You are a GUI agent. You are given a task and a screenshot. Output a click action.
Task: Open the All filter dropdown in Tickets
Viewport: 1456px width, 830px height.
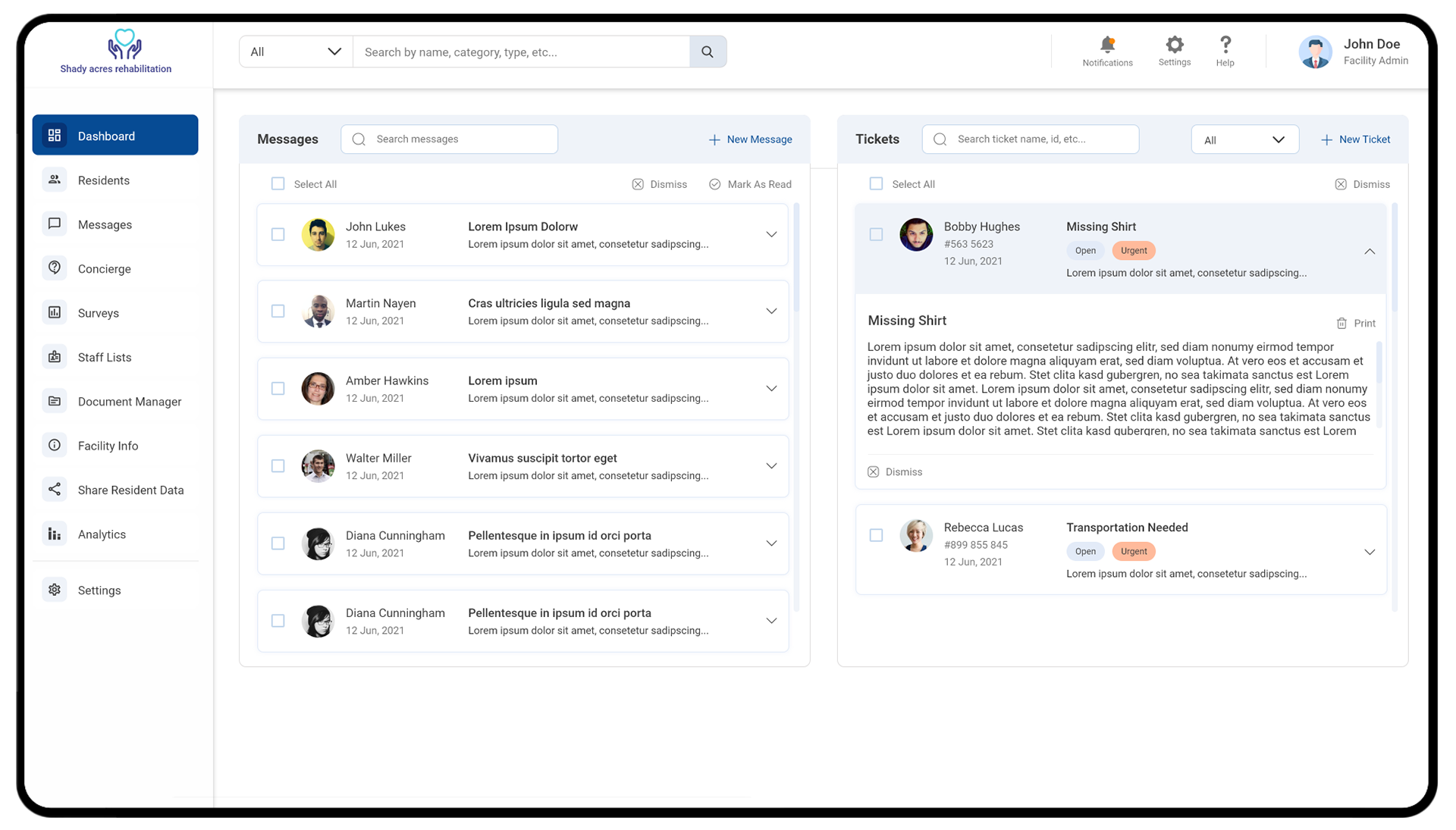tap(1244, 139)
